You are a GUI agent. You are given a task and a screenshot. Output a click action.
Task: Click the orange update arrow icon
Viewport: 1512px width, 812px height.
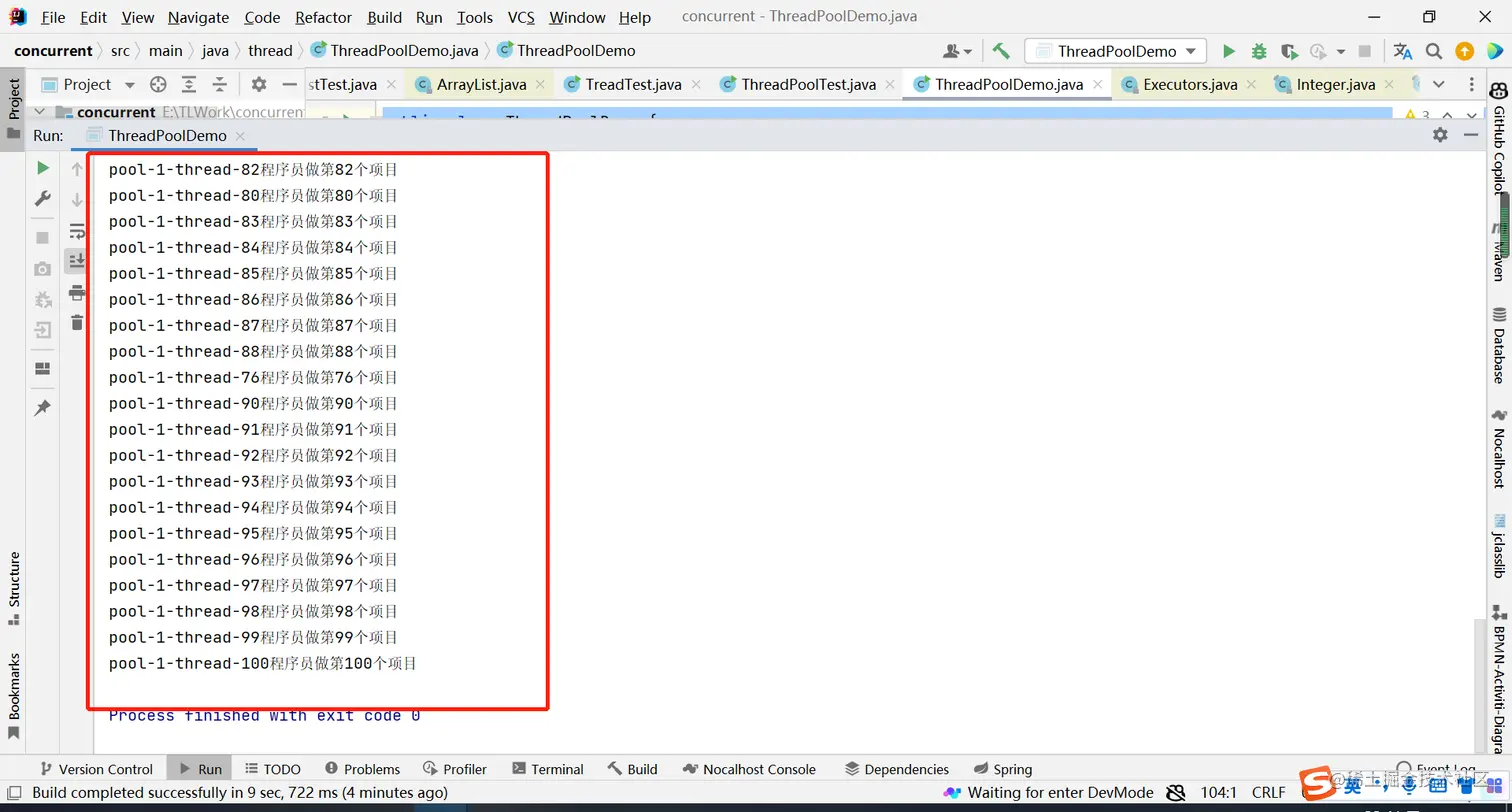tap(1464, 51)
